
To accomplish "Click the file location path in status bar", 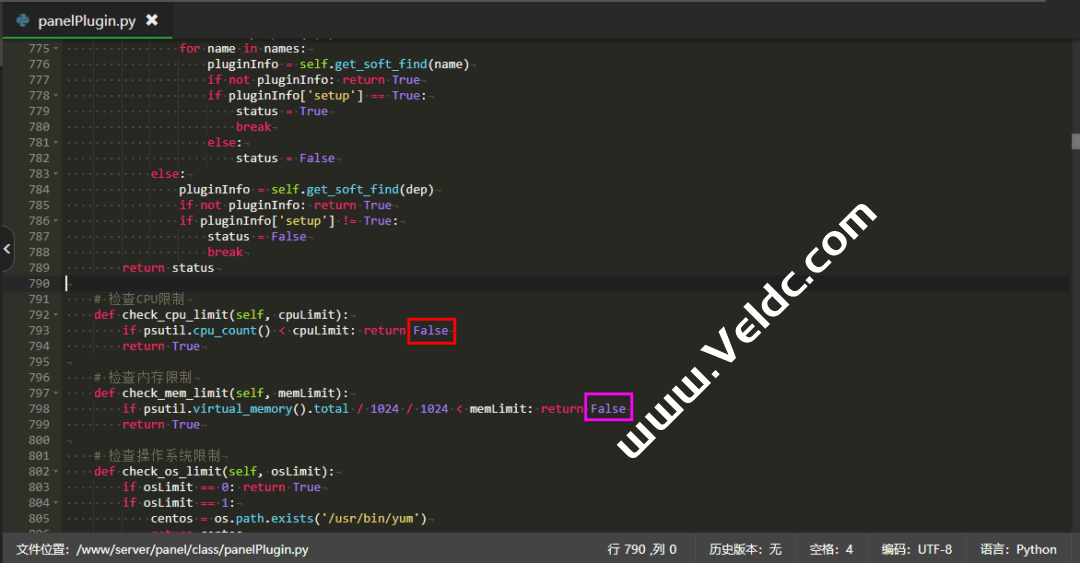I will pos(162,549).
